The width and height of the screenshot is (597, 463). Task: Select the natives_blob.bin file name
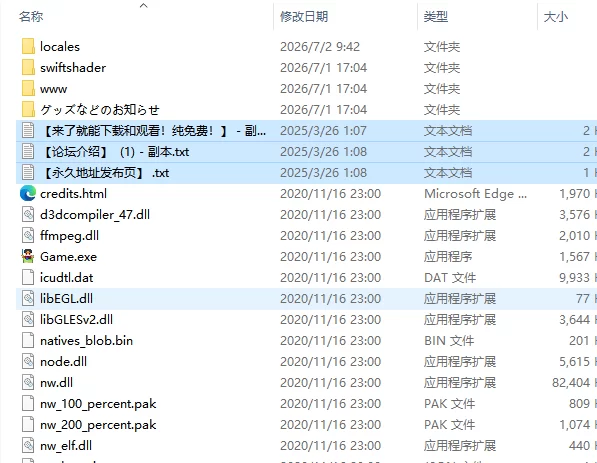tap(86, 340)
